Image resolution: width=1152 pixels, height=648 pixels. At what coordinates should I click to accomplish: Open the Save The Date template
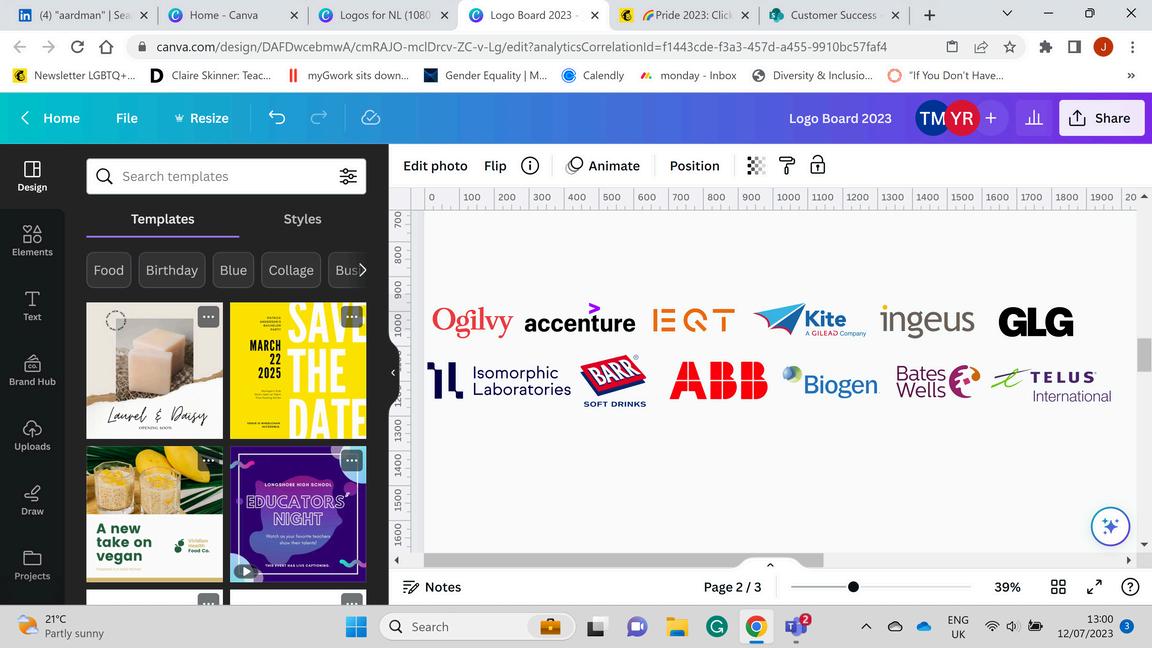tap(298, 370)
